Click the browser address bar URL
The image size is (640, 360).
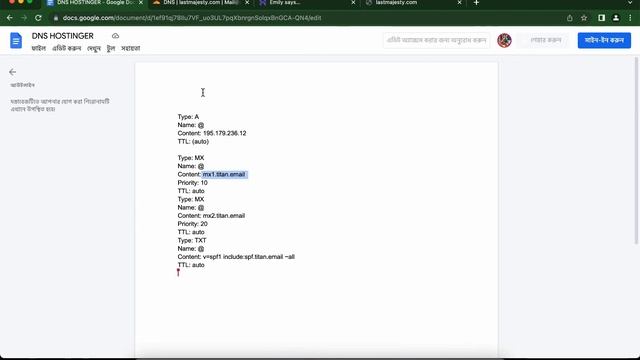(192, 18)
